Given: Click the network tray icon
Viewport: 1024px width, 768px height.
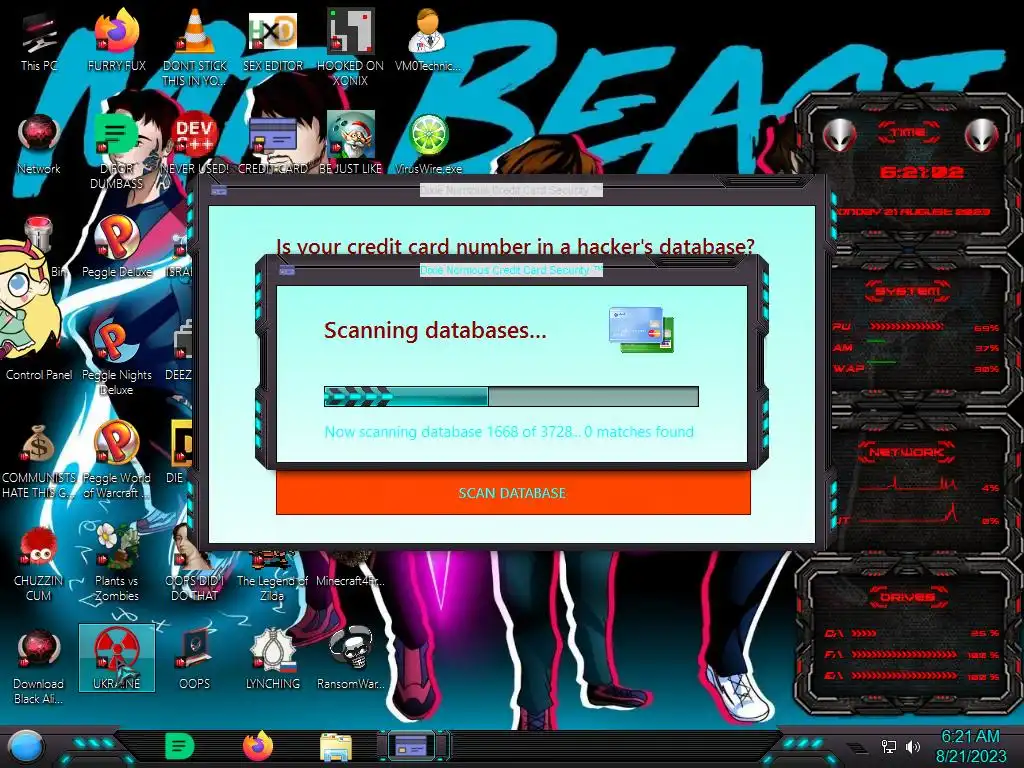Looking at the screenshot, I should (x=888, y=746).
